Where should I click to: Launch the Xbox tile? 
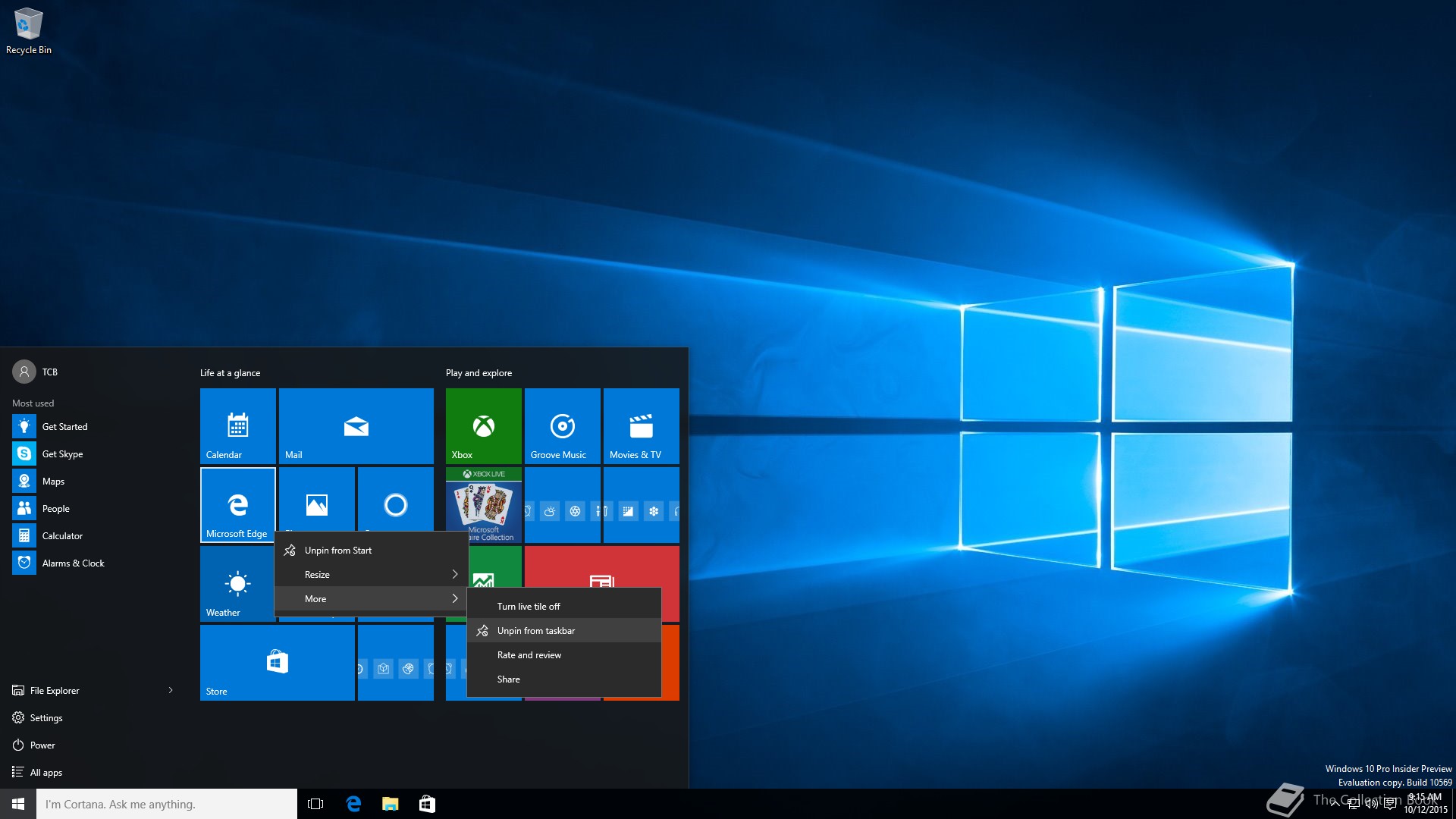484,426
